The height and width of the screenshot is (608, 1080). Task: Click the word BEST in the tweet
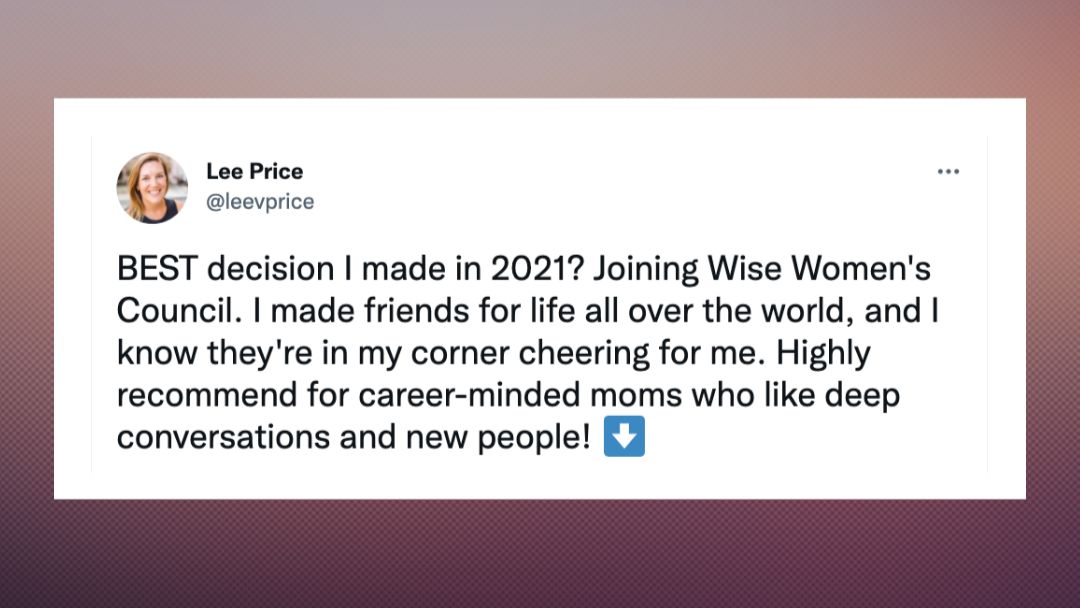point(158,269)
